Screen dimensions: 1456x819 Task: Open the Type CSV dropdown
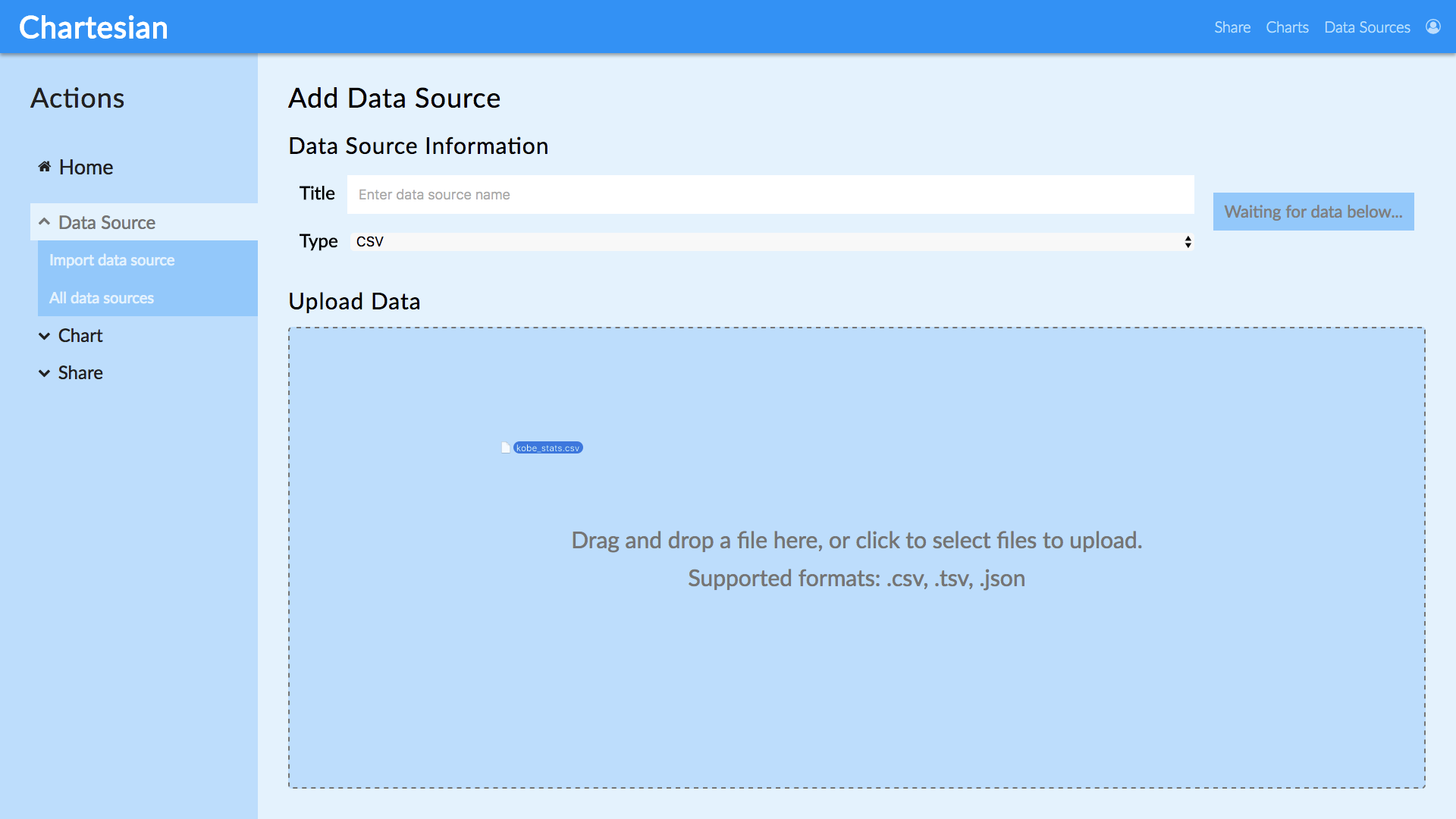coord(770,241)
